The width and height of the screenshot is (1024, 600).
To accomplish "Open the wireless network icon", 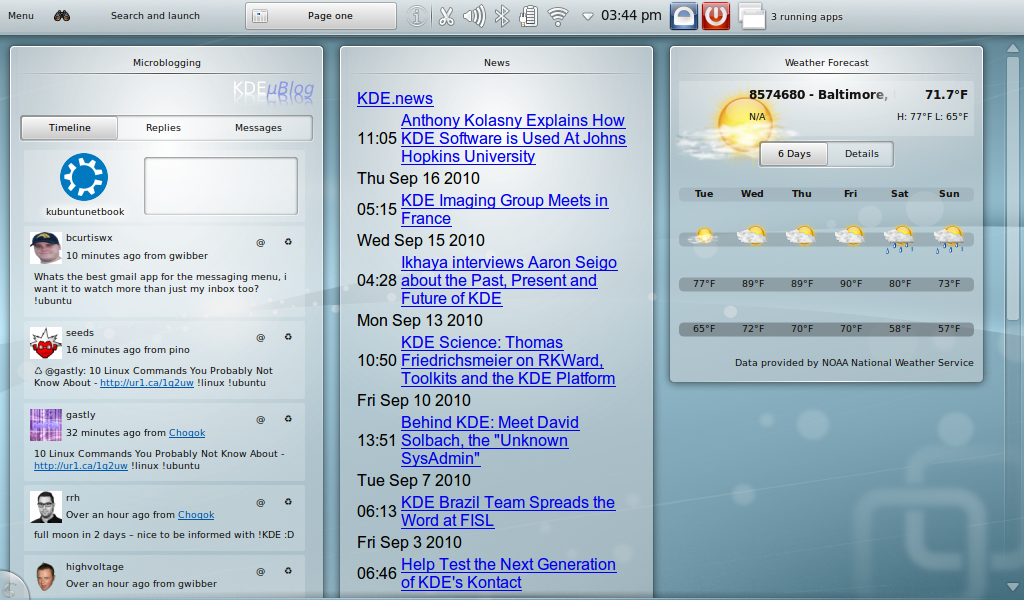I will (x=558, y=16).
